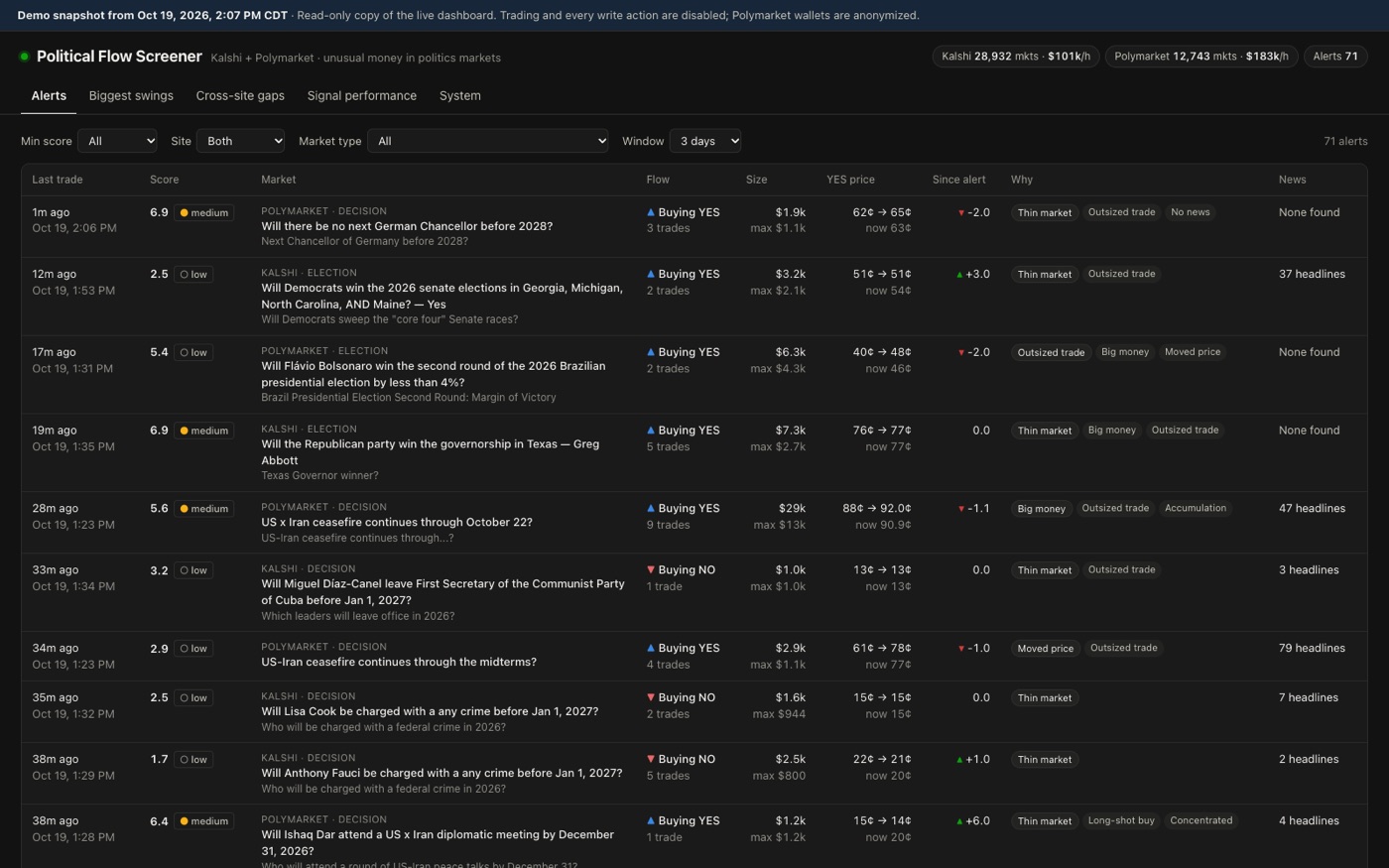Go to the Signal performance tab
Image resolution: width=1389 pixels, height=868 pixels.
tap(362, 96)
